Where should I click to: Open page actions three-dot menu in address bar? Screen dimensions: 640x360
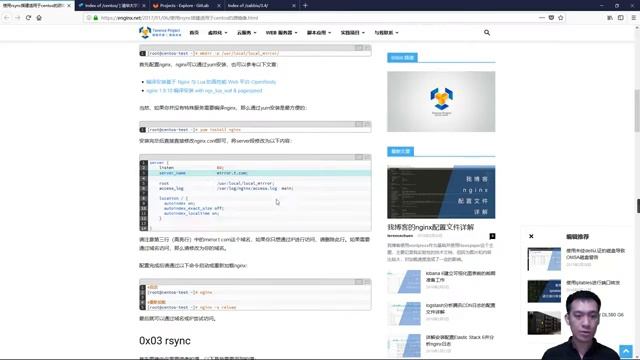542,18
